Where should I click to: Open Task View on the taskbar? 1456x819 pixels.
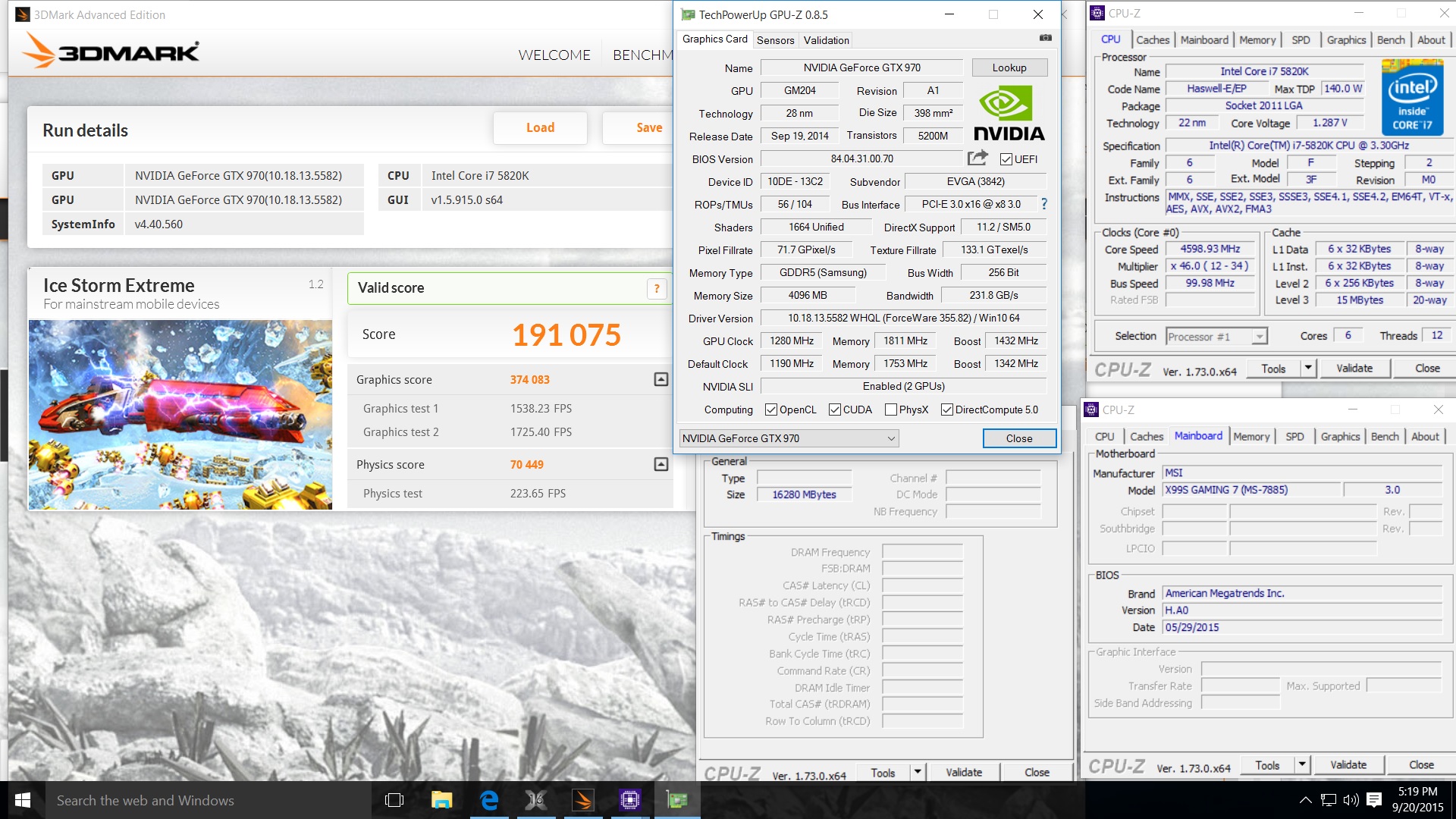(x=394, y=800)
